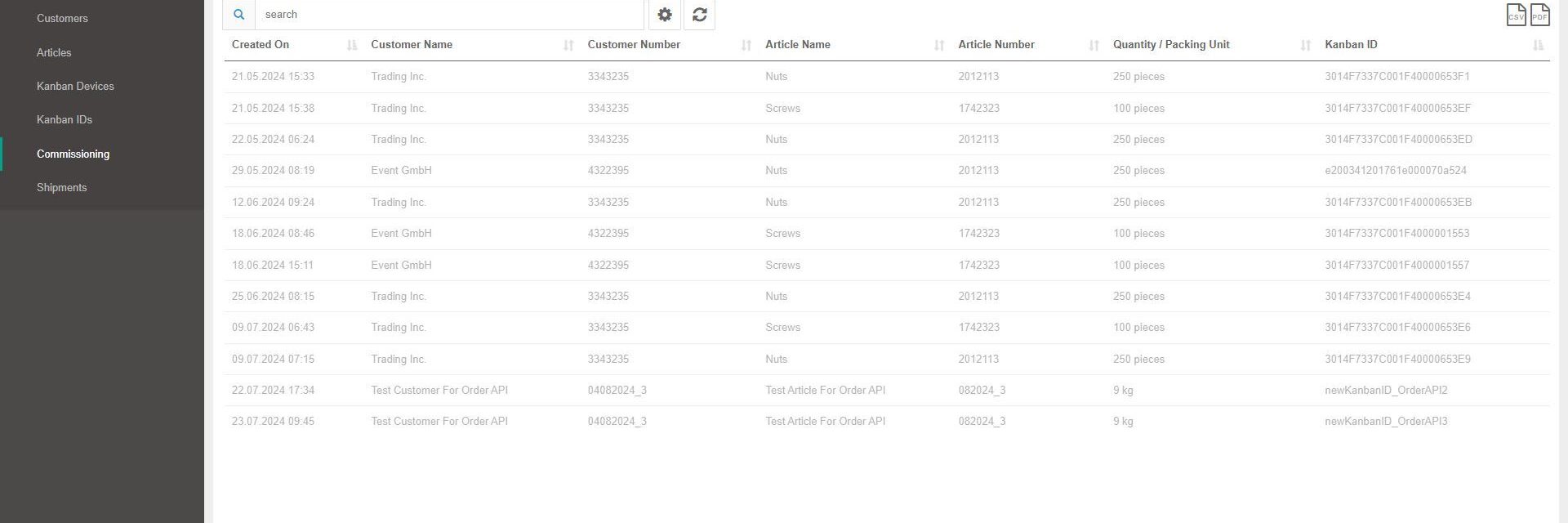1568x523 pixels.
Task: Open Articles in the sidebar
Action: point(54,52)
